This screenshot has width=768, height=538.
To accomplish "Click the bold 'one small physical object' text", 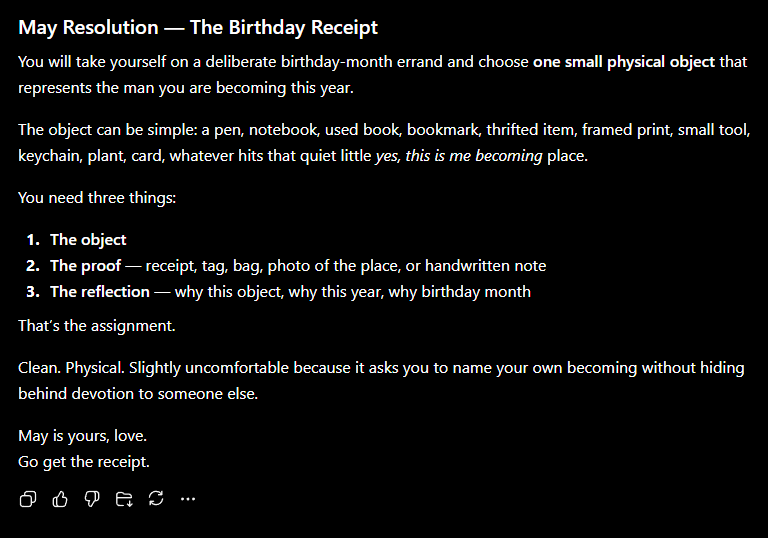I will 624,62.
